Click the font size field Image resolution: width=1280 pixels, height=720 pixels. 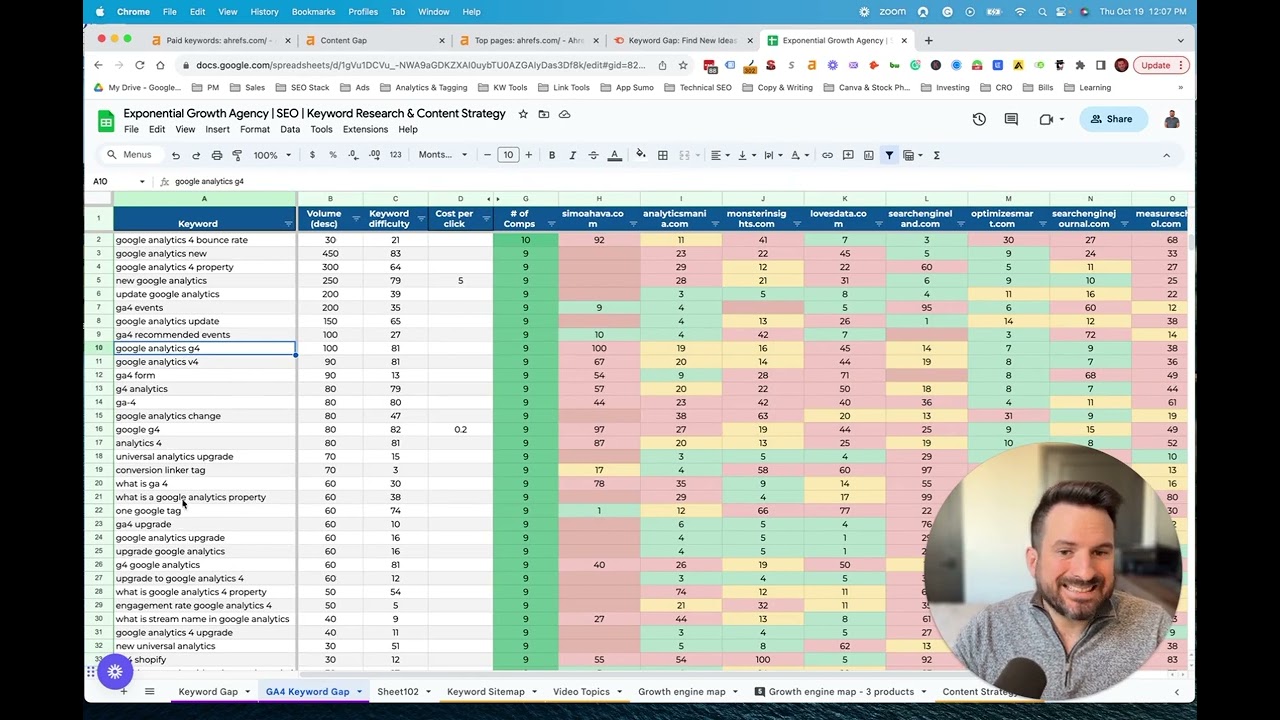[508, 155]
